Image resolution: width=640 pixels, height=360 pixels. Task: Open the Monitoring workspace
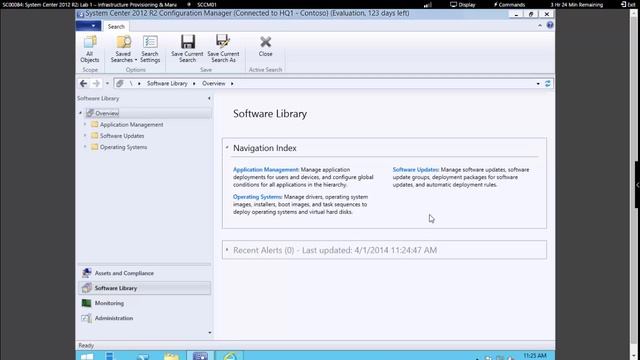[144, 303]
